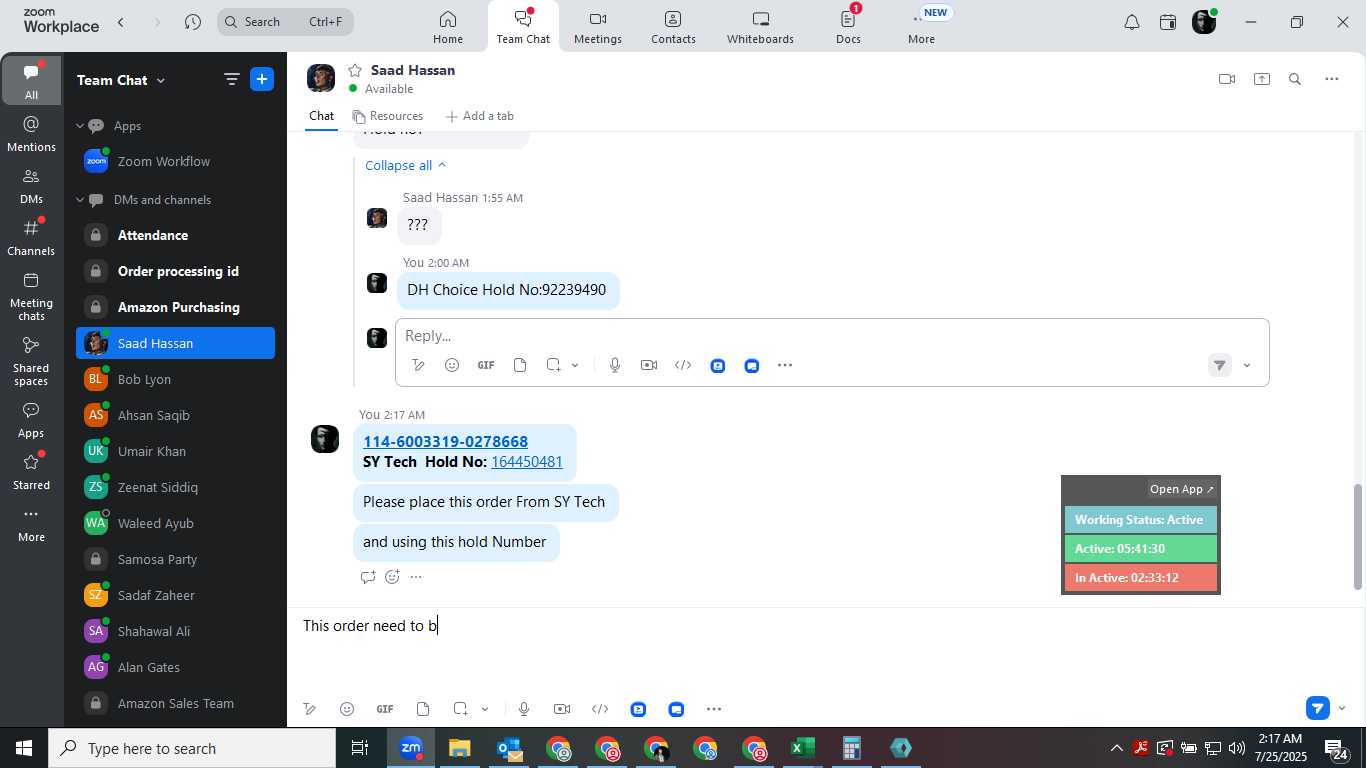Viewport: 1366px width, 768px height.
Task: Open Amazon Purchasing channel
Action: point(175,307)
